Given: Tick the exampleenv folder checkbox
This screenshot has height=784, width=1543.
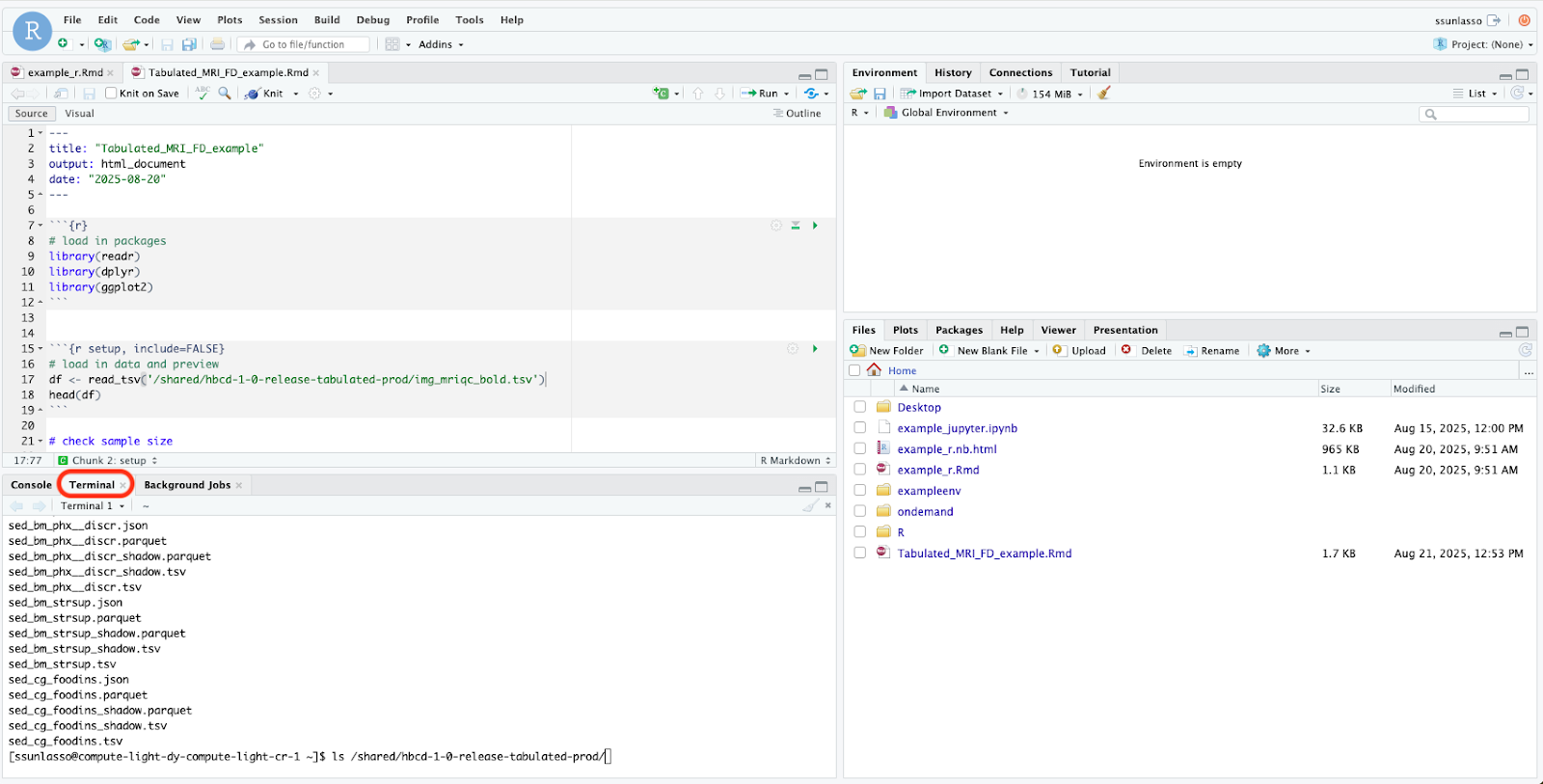Looking at the screenshot, I should click(859, 490).
